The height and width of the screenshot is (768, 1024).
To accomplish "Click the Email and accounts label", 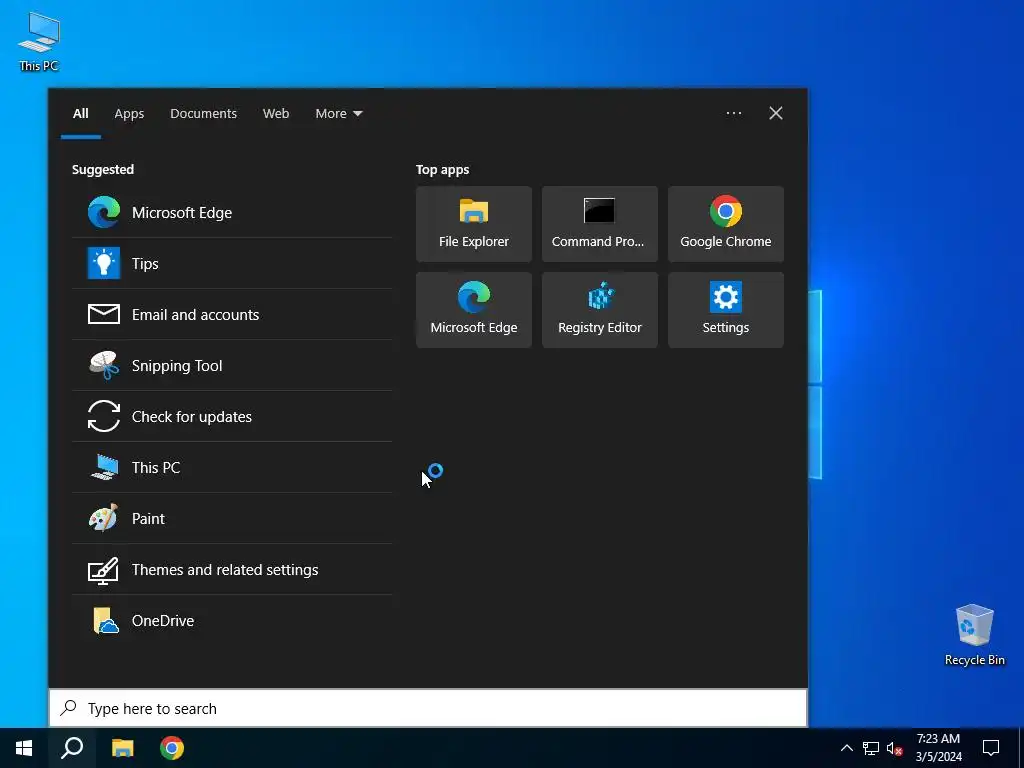I will [195, 315].
